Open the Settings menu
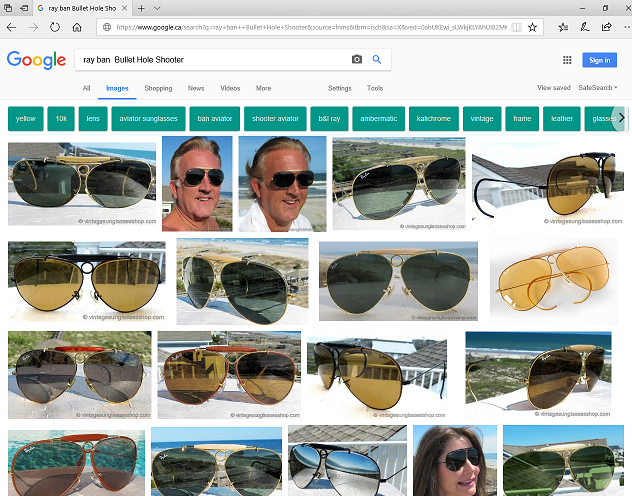 (340, 88)
